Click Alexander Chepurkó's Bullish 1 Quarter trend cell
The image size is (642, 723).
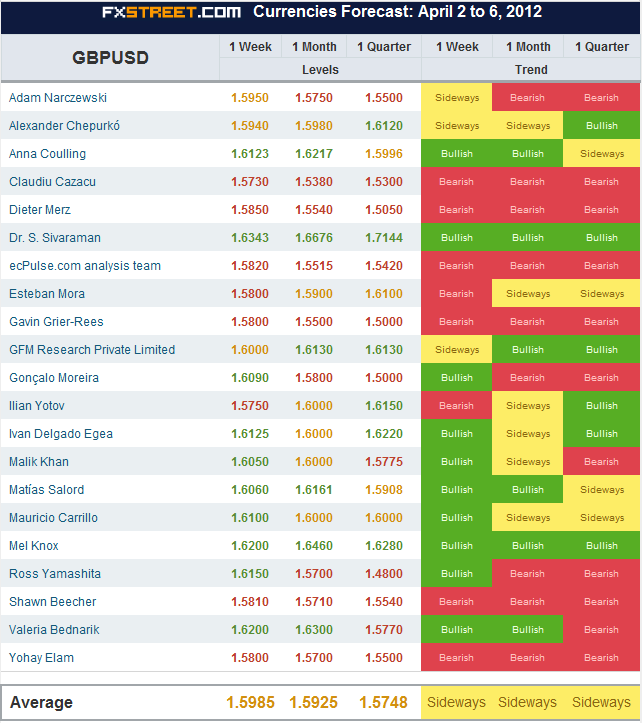click(601, 125)
